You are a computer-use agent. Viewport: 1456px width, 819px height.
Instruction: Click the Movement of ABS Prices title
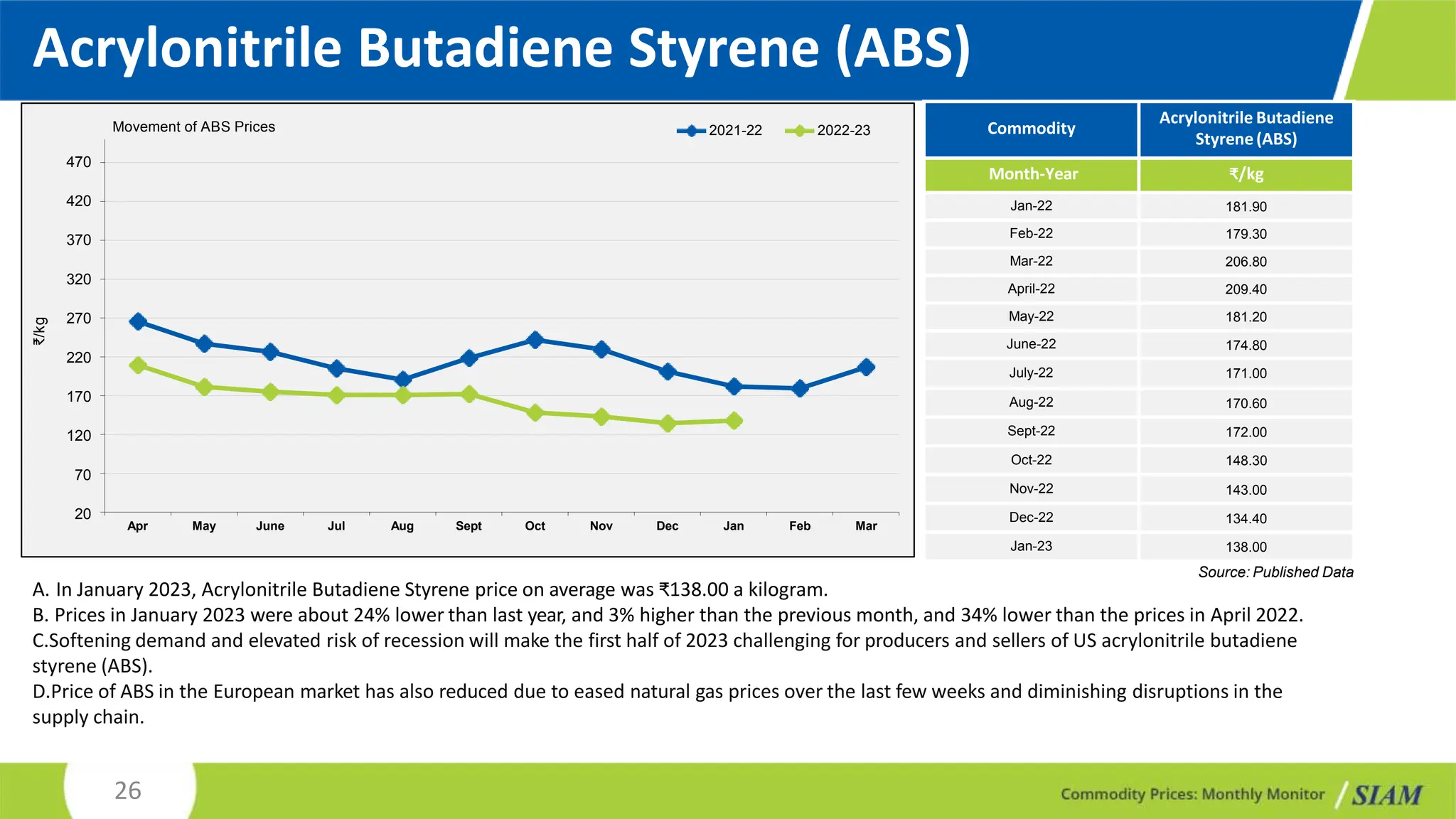click(193, 127)
